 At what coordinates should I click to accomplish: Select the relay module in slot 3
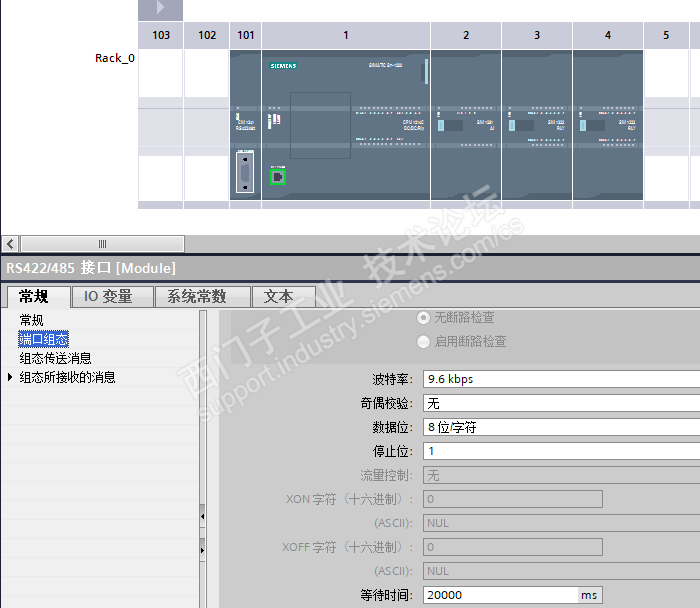point(537,125)
